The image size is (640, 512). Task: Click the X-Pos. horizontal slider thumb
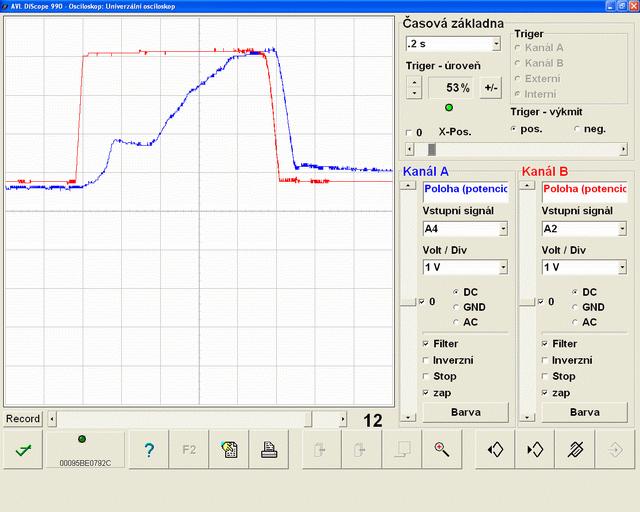coord(432,149)
